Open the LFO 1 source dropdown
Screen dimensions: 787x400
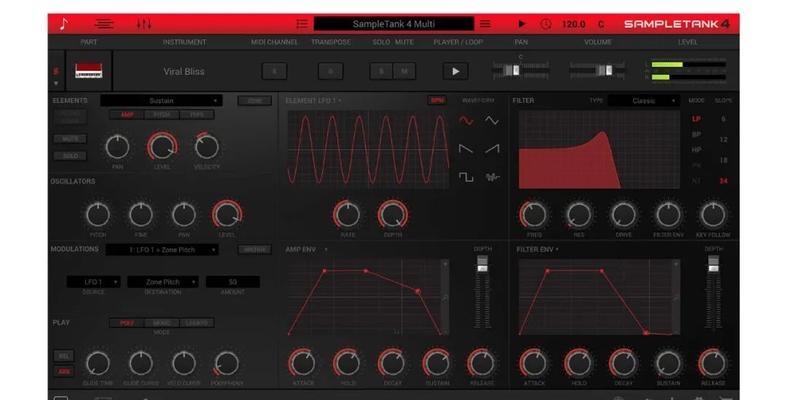[93, 282]
